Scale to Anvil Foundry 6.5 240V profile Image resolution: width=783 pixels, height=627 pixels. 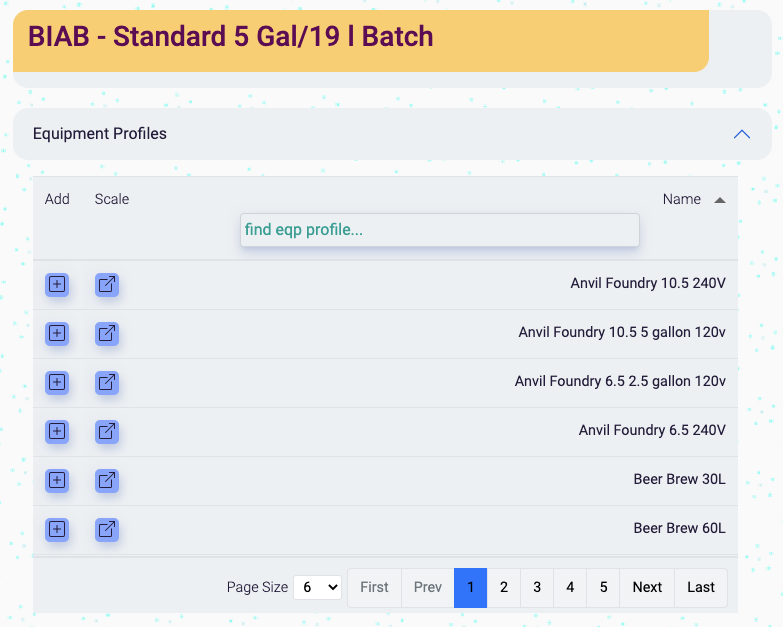click(x=107, y=431)
